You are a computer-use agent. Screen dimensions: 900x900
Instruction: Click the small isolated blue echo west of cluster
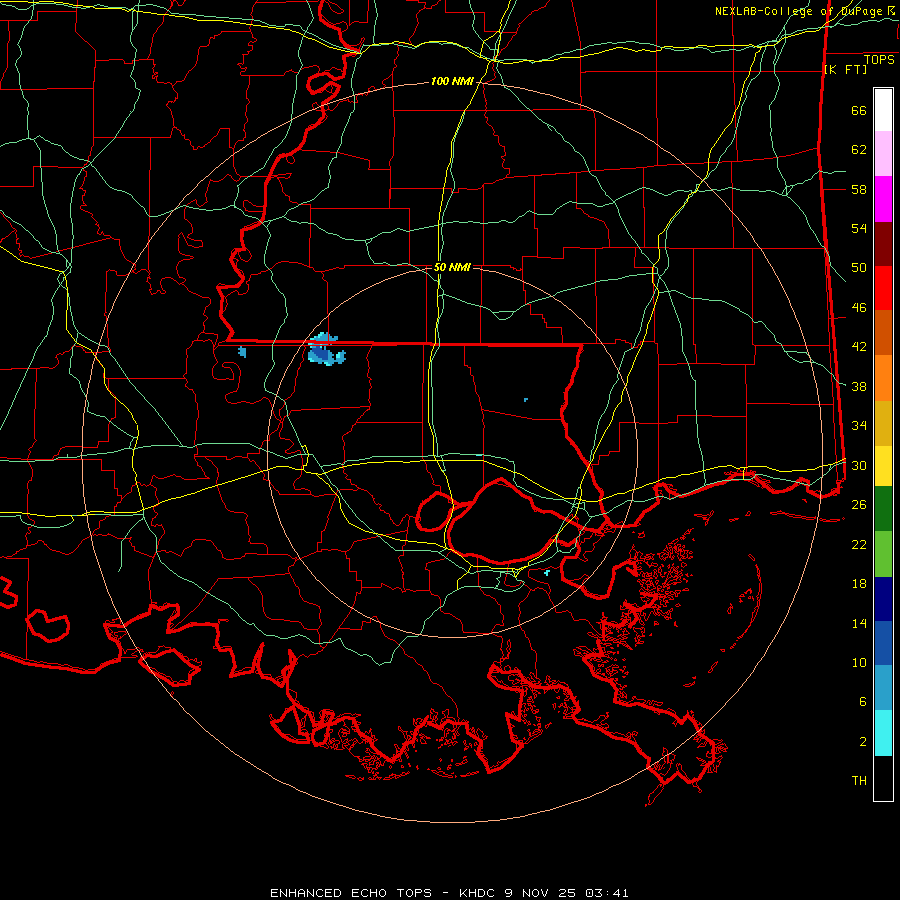(x=242, y=352)
